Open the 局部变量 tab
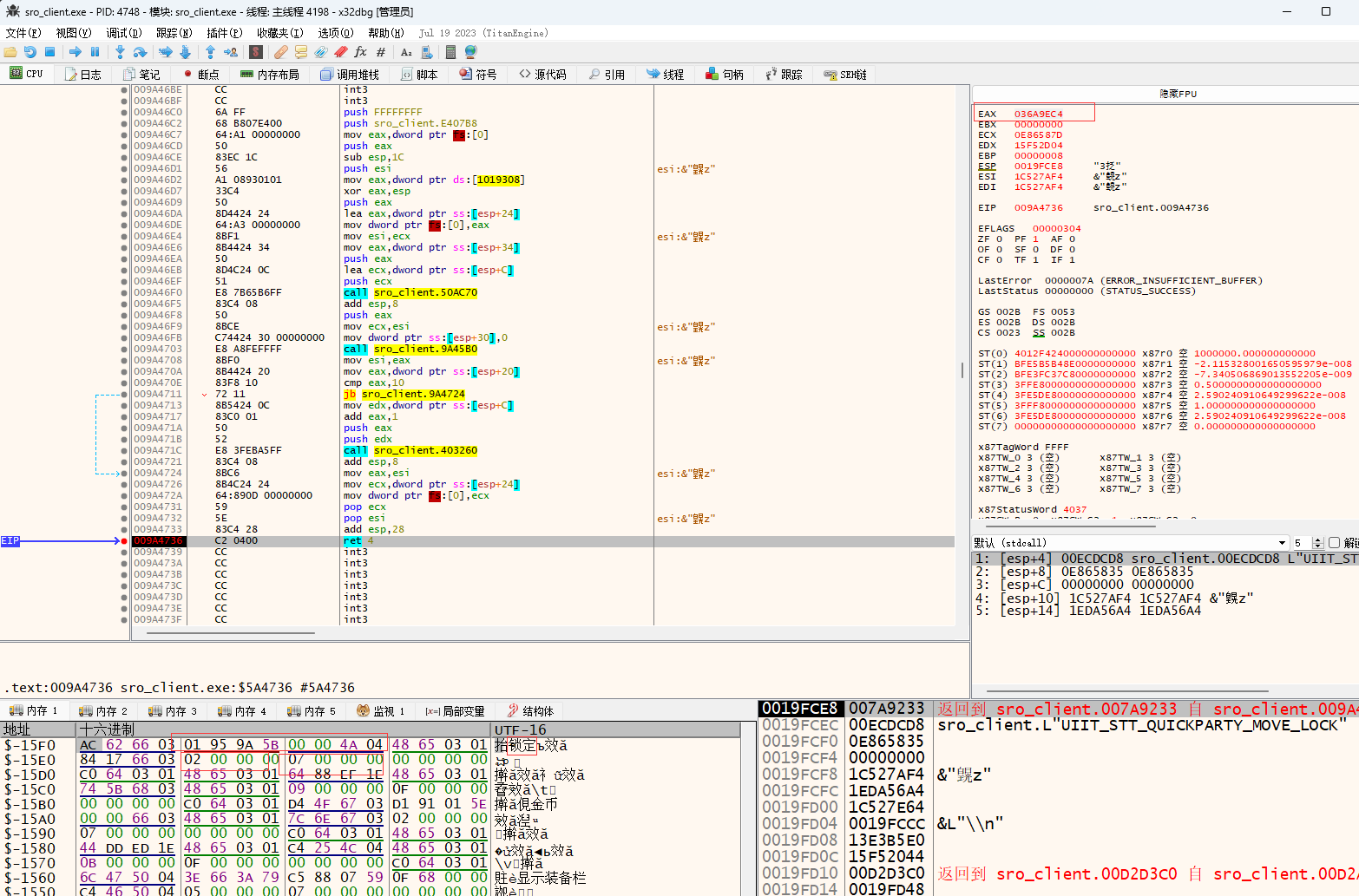This screenshot has width=1359, height=896. (454, 711)
